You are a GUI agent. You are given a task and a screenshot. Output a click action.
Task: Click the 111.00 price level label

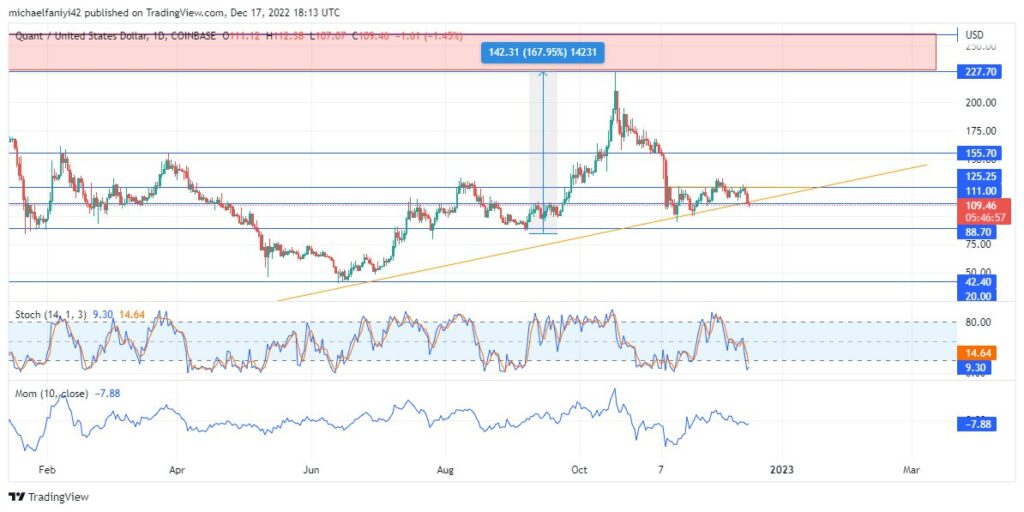pos(979,191)
